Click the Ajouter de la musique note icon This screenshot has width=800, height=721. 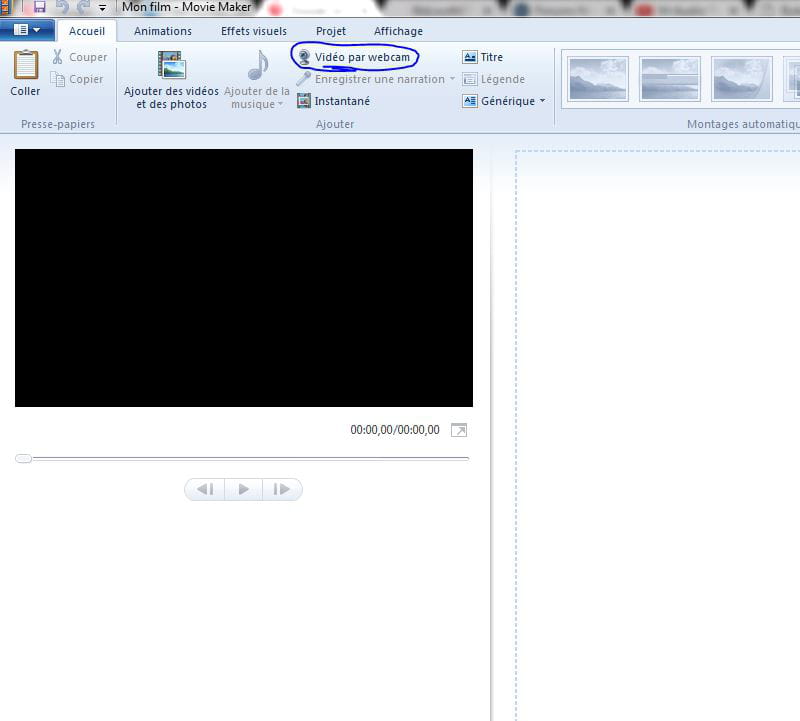pos(258,65)
